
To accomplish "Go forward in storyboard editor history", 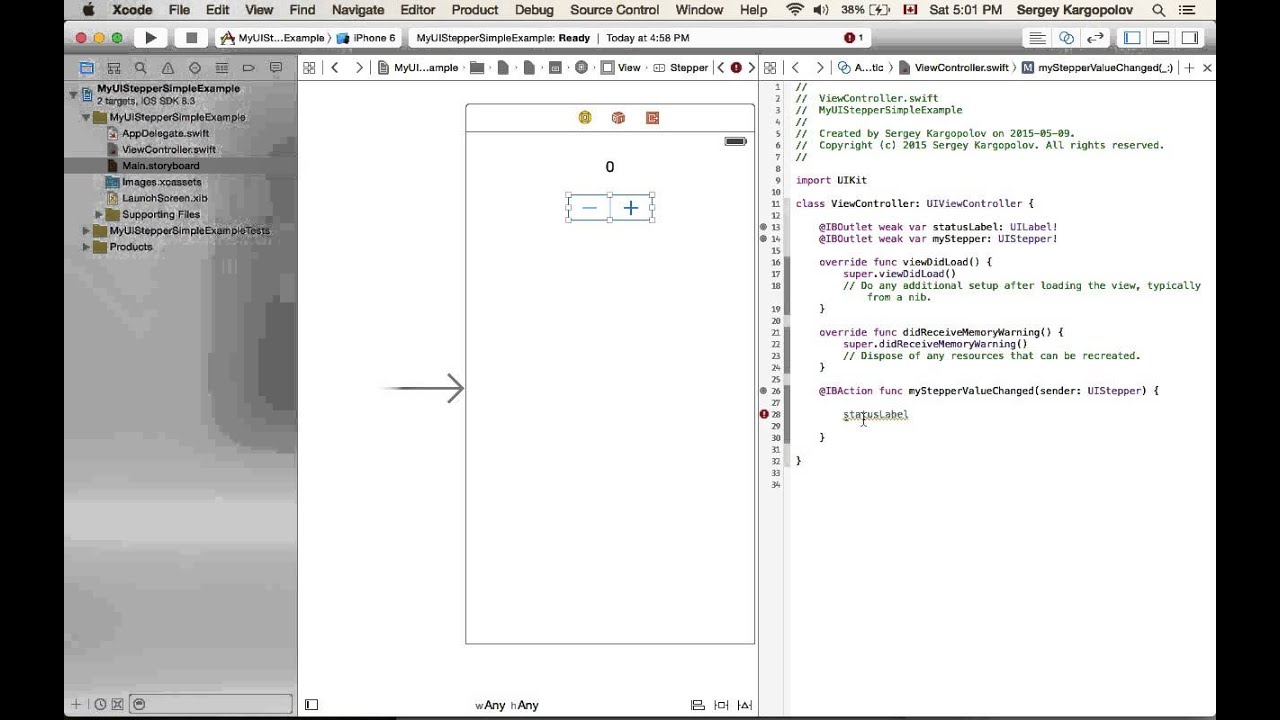I will pos(358,68).
